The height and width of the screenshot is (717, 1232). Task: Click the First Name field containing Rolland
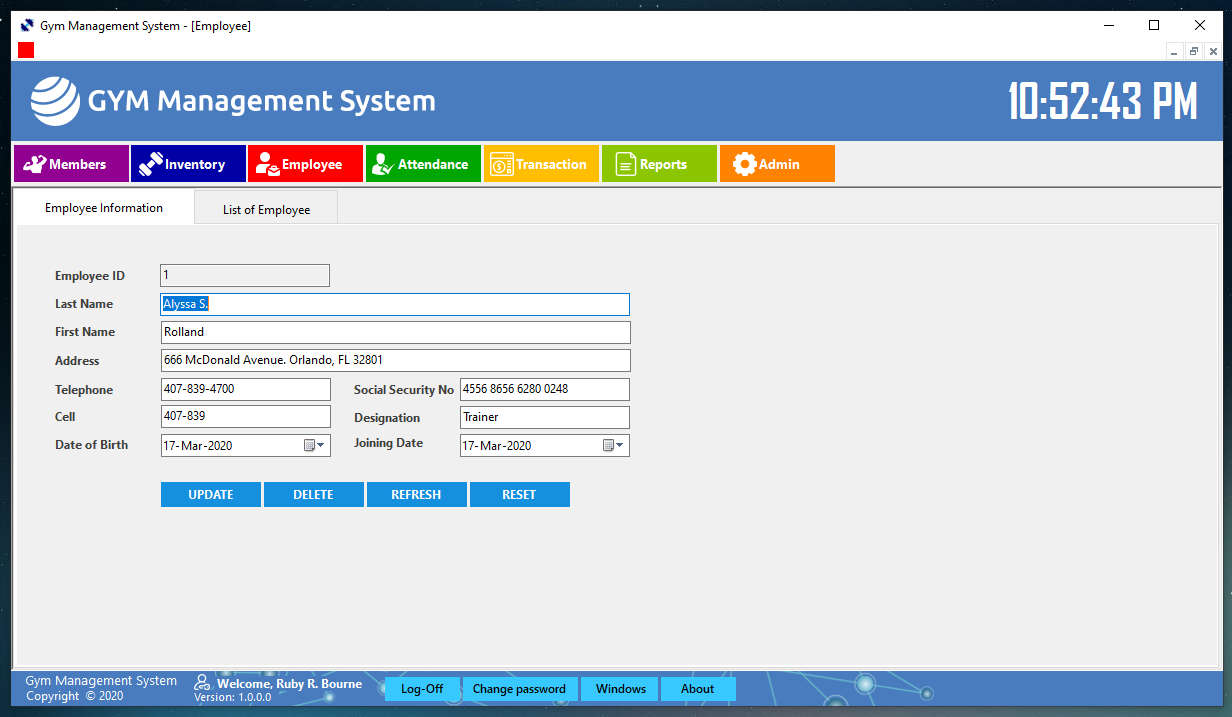pyautogui.click(x=396, y=332)
